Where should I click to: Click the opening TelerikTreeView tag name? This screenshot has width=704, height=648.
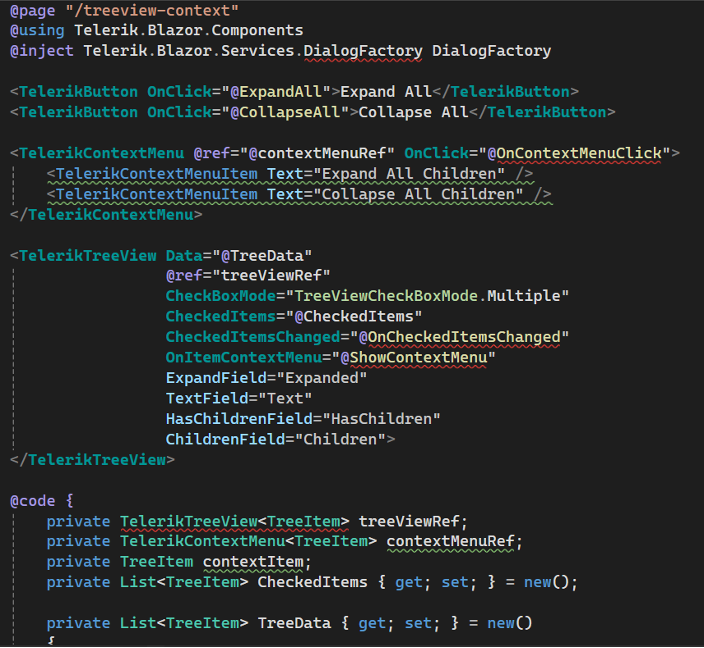(x=88, y=256)
